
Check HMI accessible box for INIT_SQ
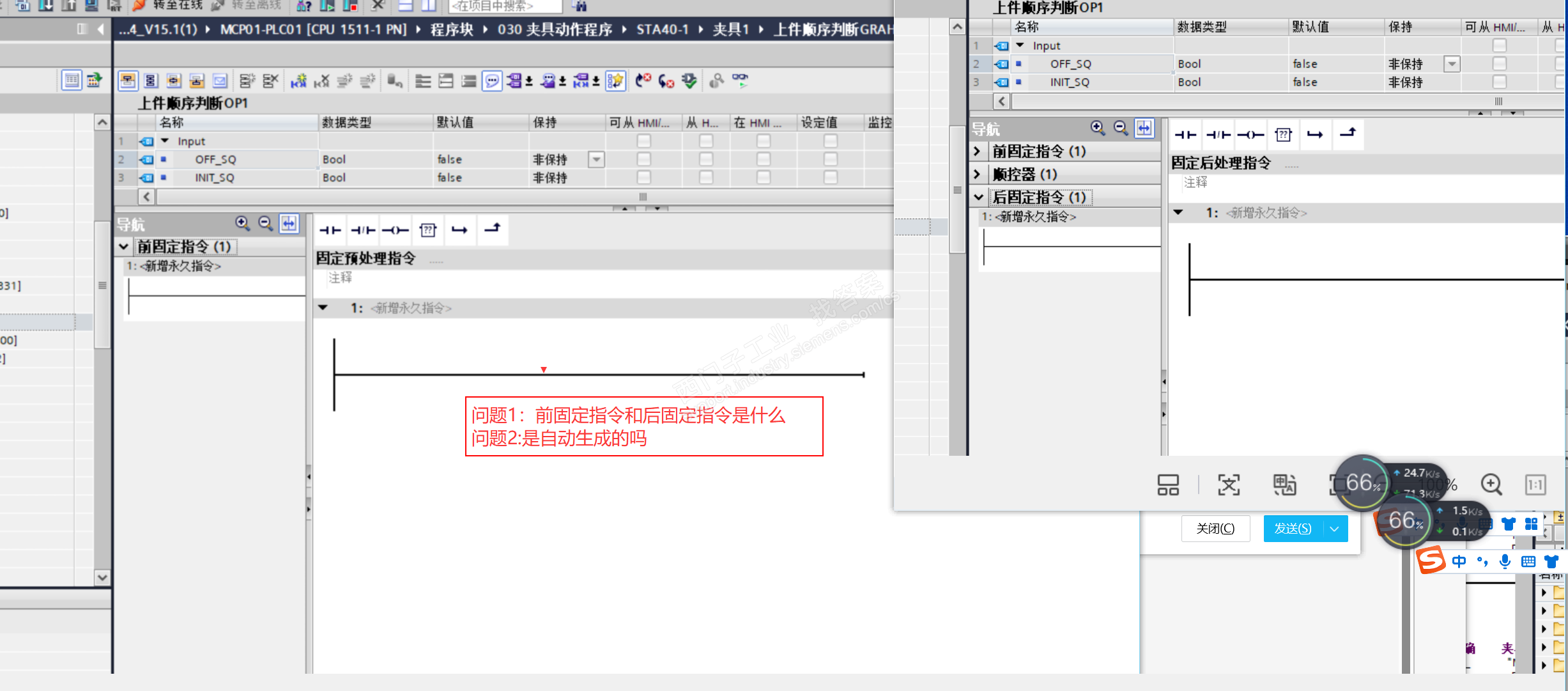[x=643, y=177]
